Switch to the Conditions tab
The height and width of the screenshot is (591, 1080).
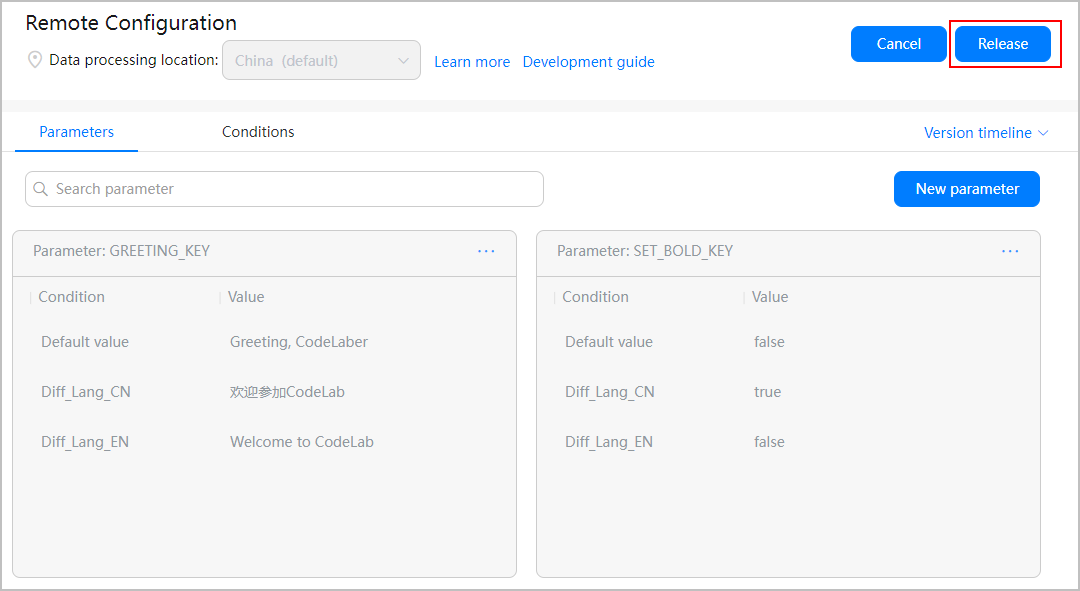click(258, 132)
